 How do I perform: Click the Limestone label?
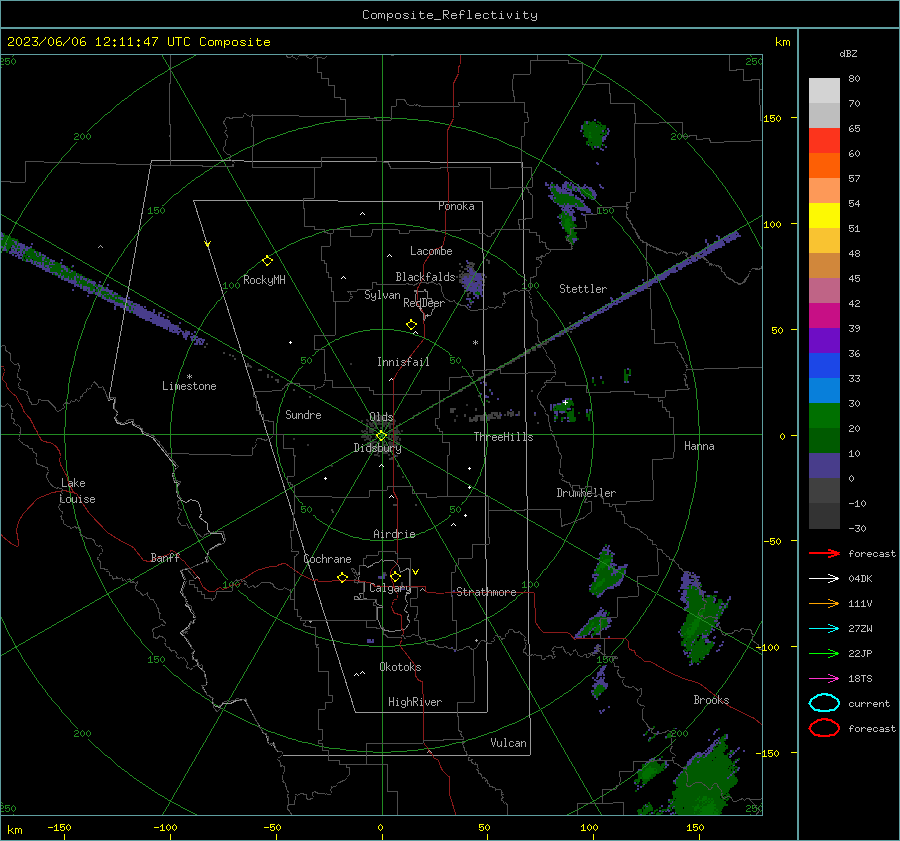click(x=189, y=386)
